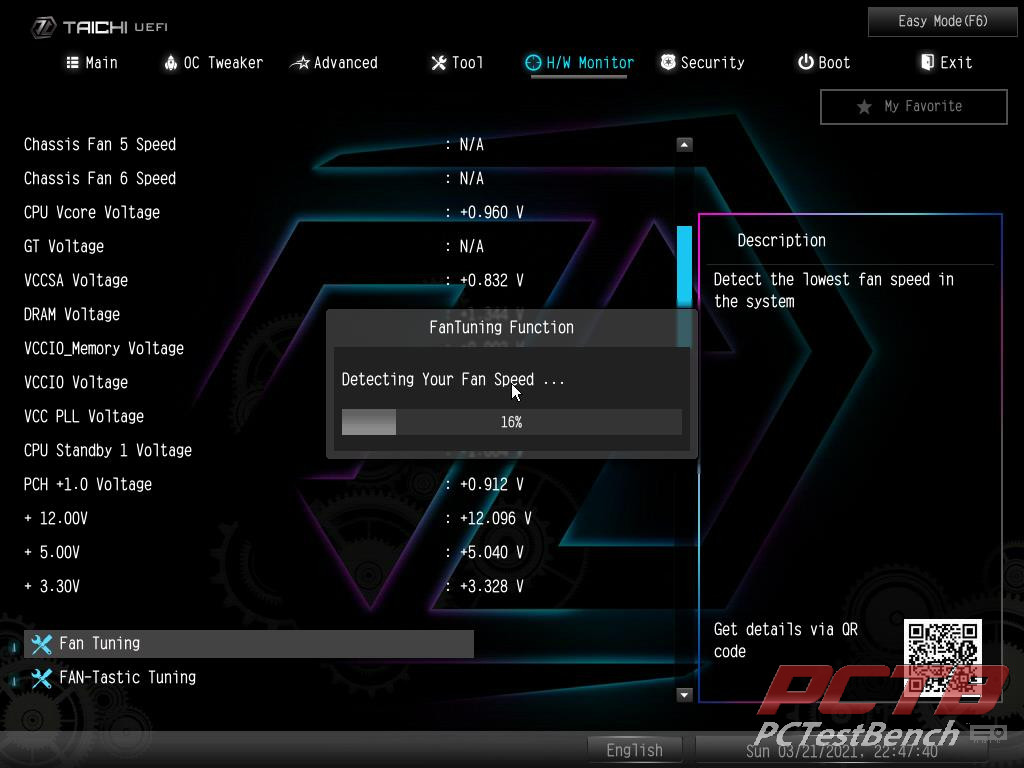Select GT Voltage label

click(x=64, y=246)
